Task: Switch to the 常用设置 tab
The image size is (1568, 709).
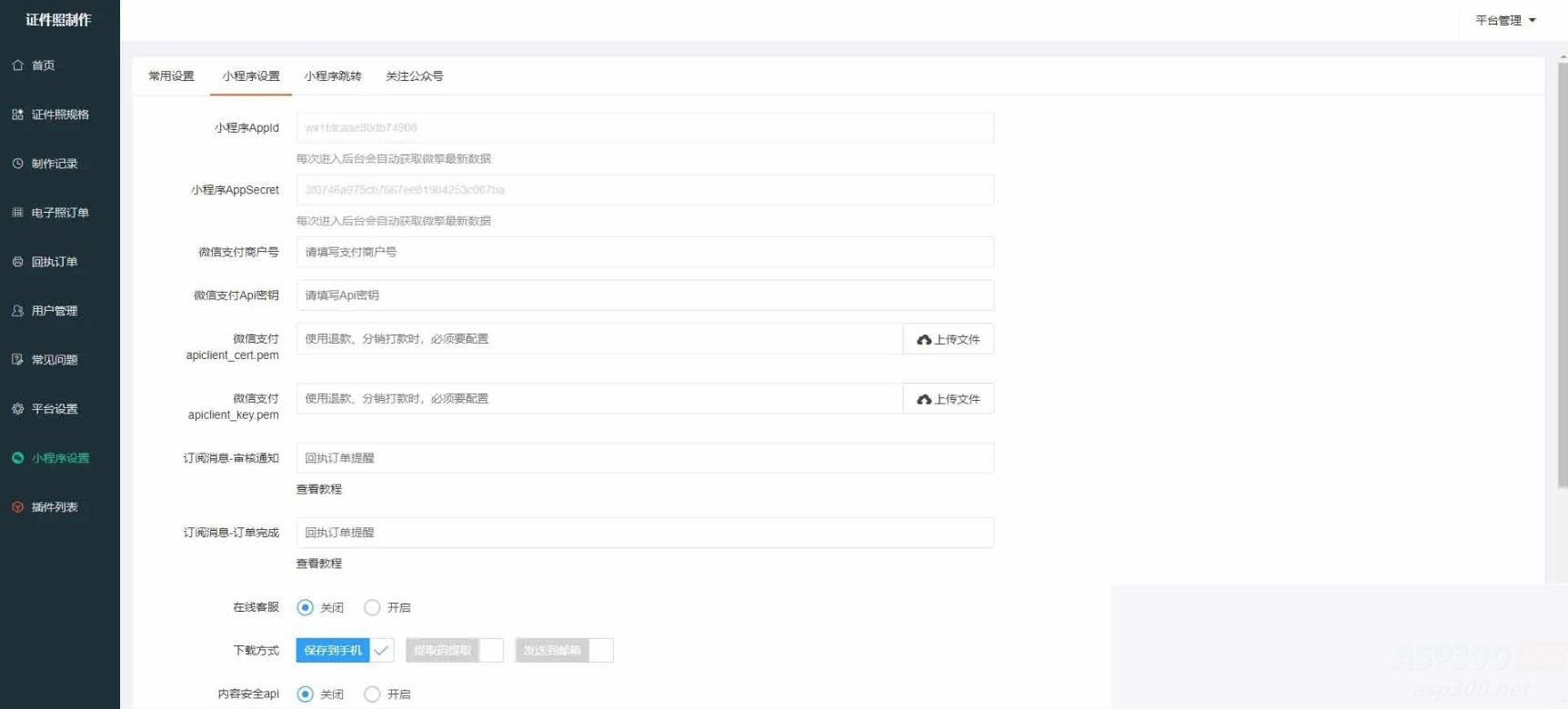Action: pyautogui.click(x=171, y=76)
